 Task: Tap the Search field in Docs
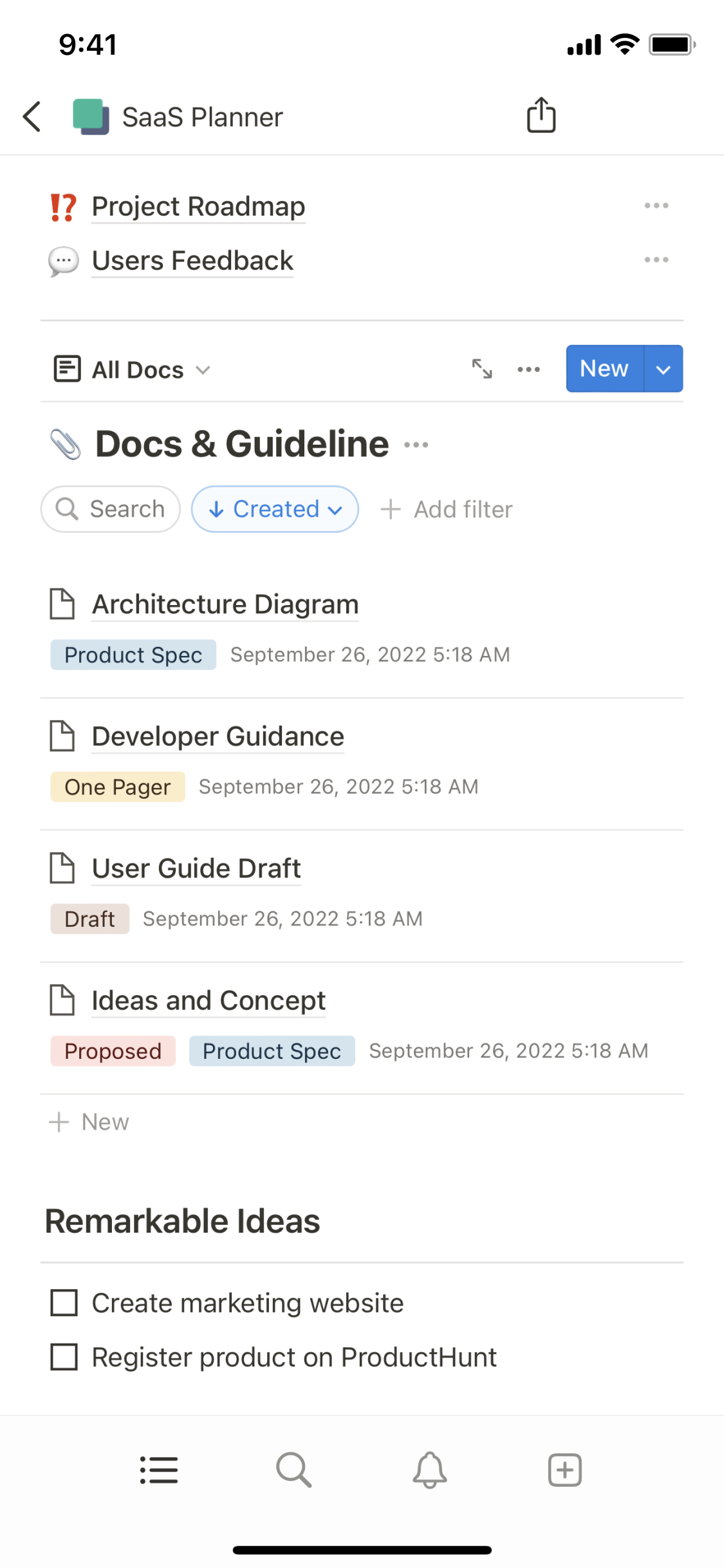111,509
